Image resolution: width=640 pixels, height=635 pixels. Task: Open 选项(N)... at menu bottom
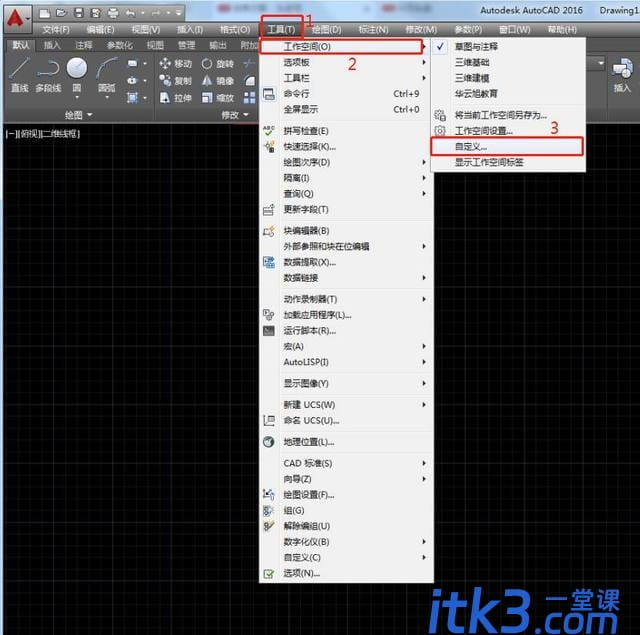(346, 573)
